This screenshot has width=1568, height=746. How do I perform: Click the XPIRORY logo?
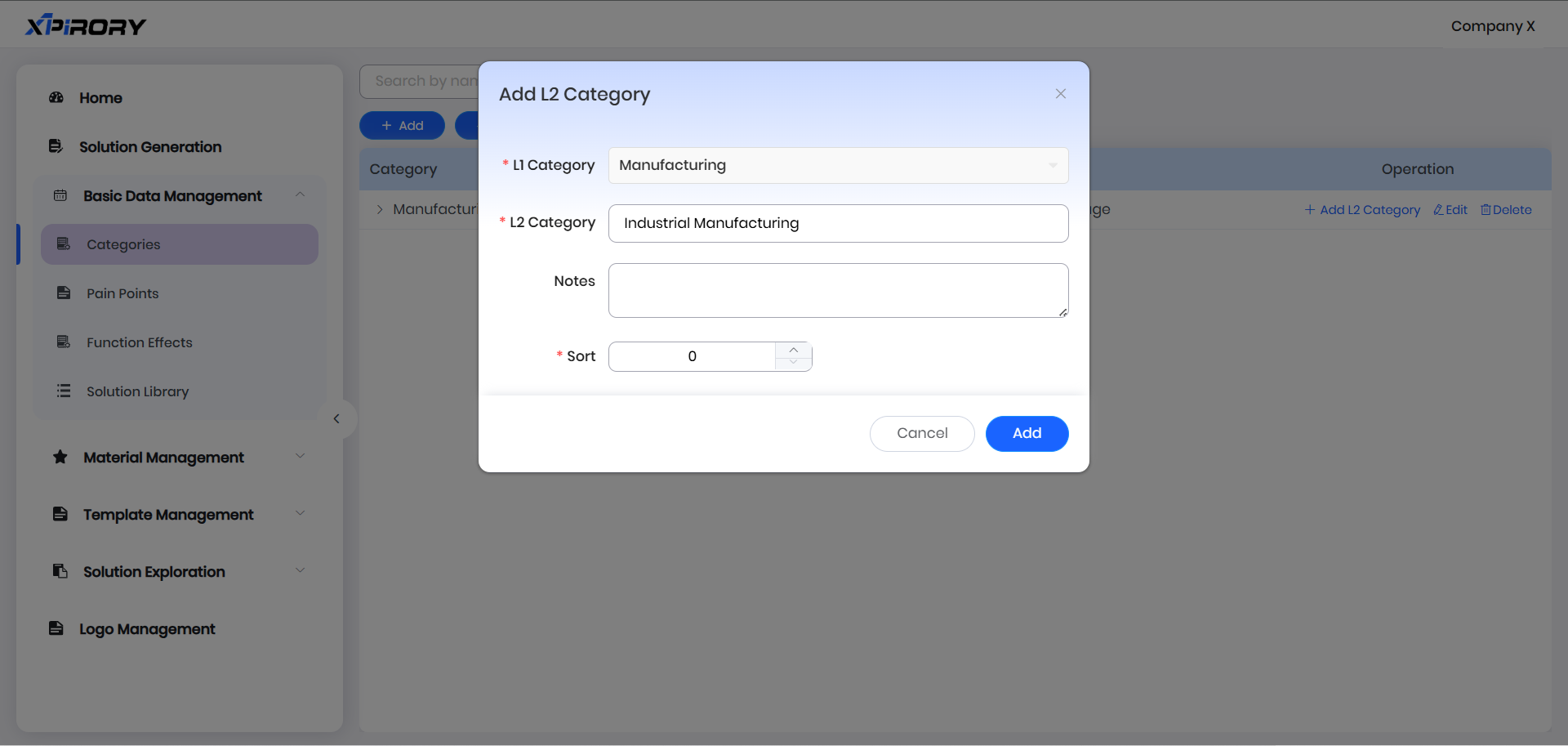[x=86, y=26]
